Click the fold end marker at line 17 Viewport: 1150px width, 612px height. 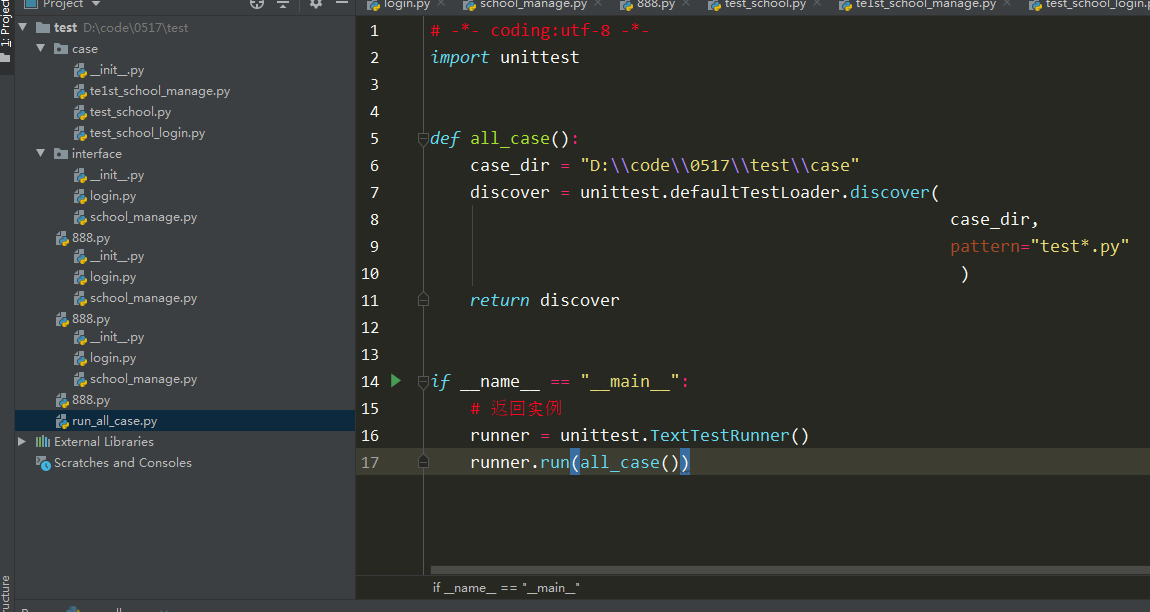[423, 462]
